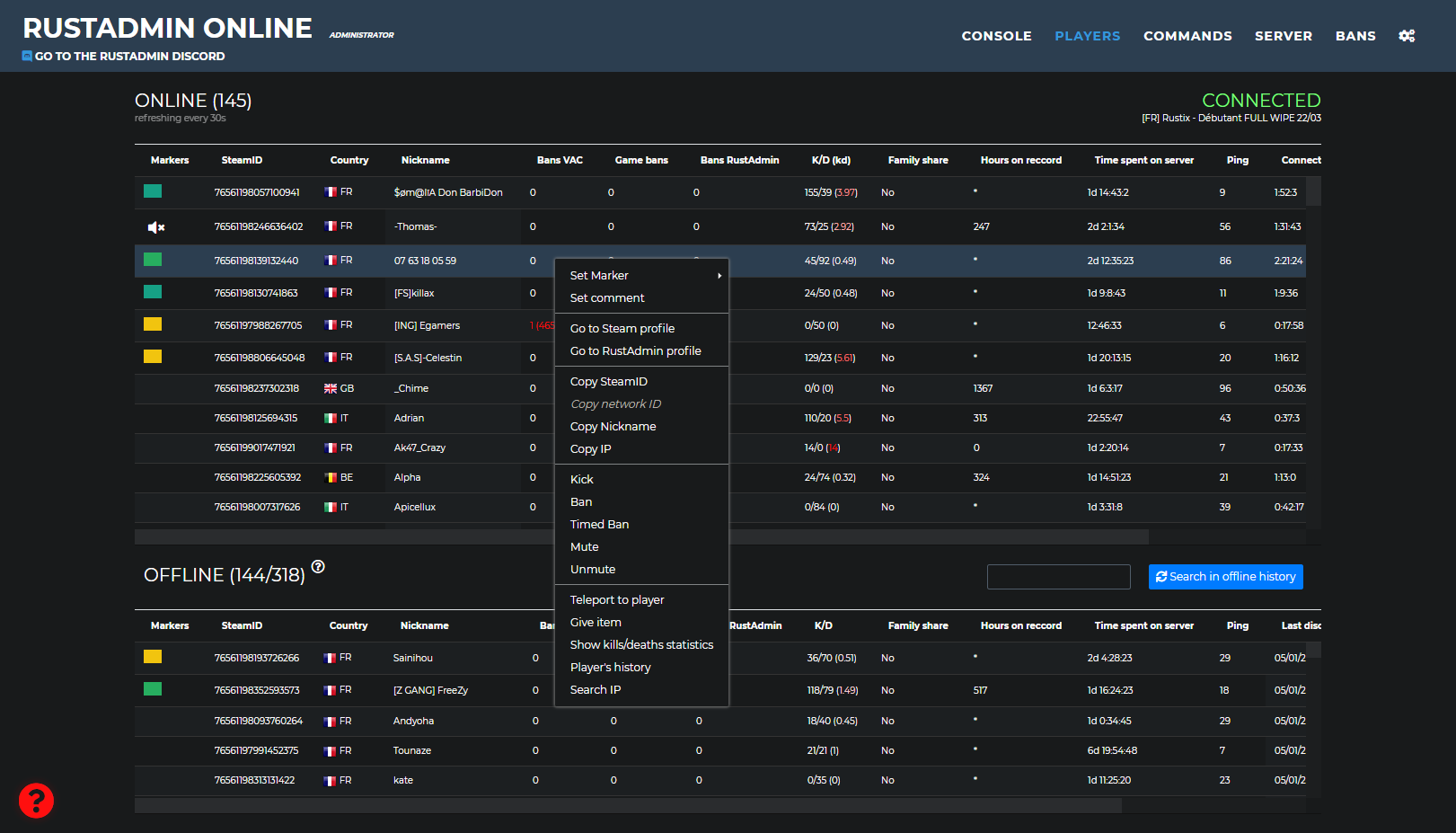Select Mute in context menu

coord(641,547)
